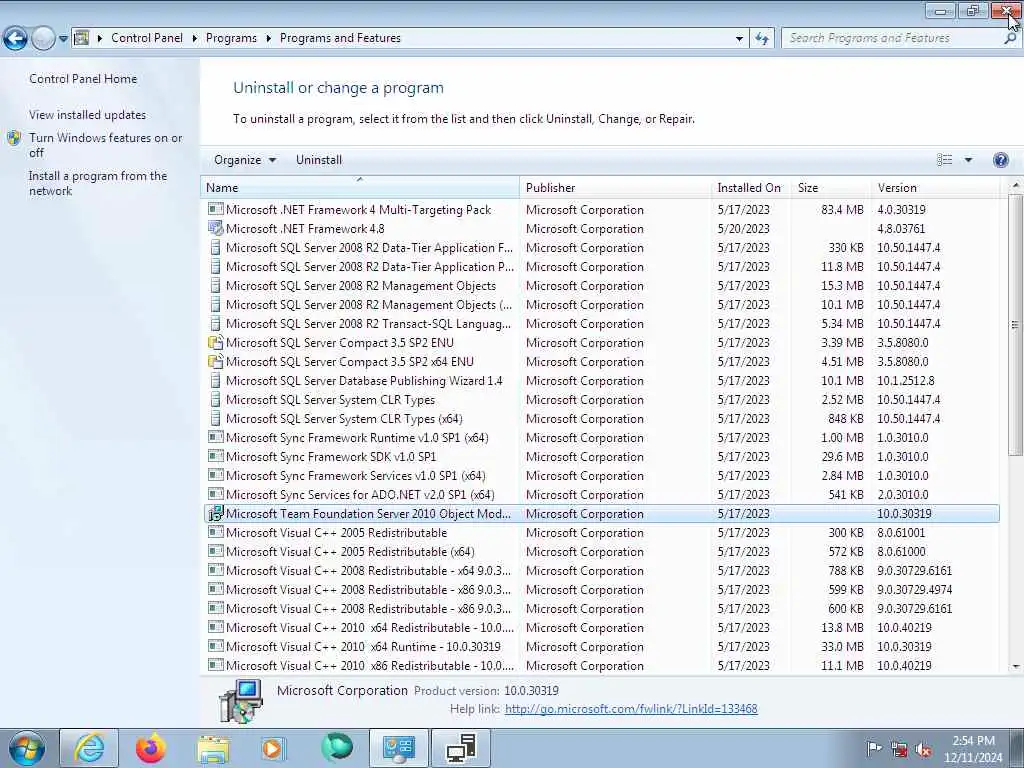Click the installer icon in details pane
1024x768 pixels.
(x=241, y=701)
